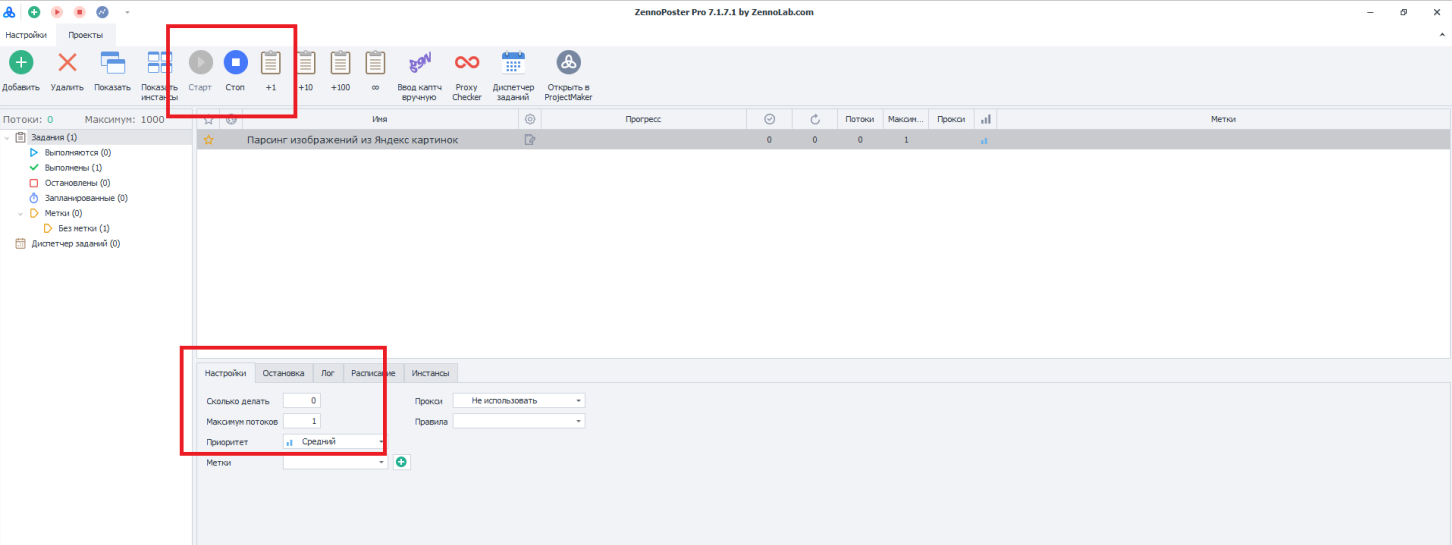Switch to Проекты ribbon tab
Viewport: 1452px width, 545px height.
pos(85,35)
